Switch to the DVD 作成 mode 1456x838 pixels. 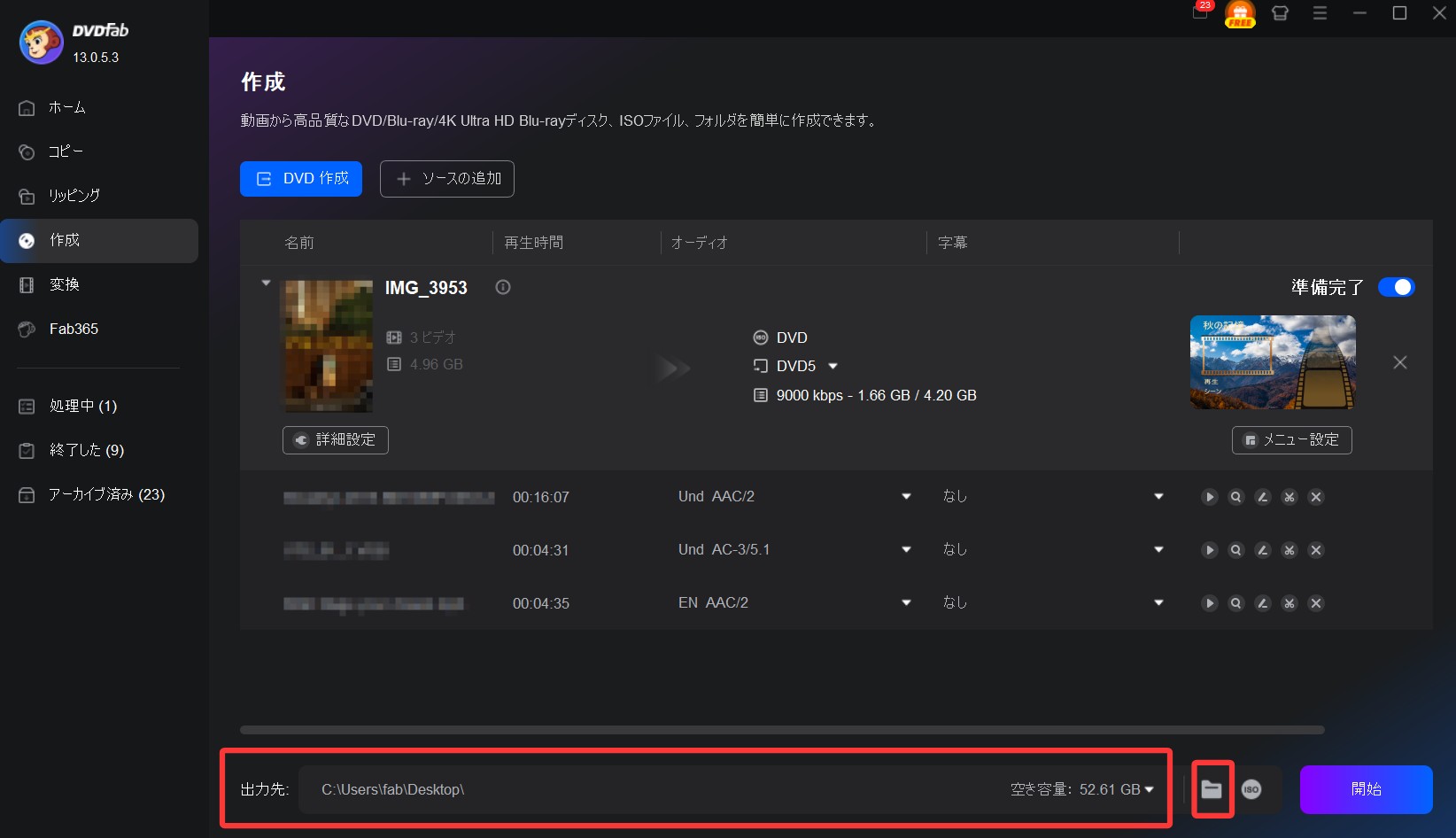tap(300, 178)
